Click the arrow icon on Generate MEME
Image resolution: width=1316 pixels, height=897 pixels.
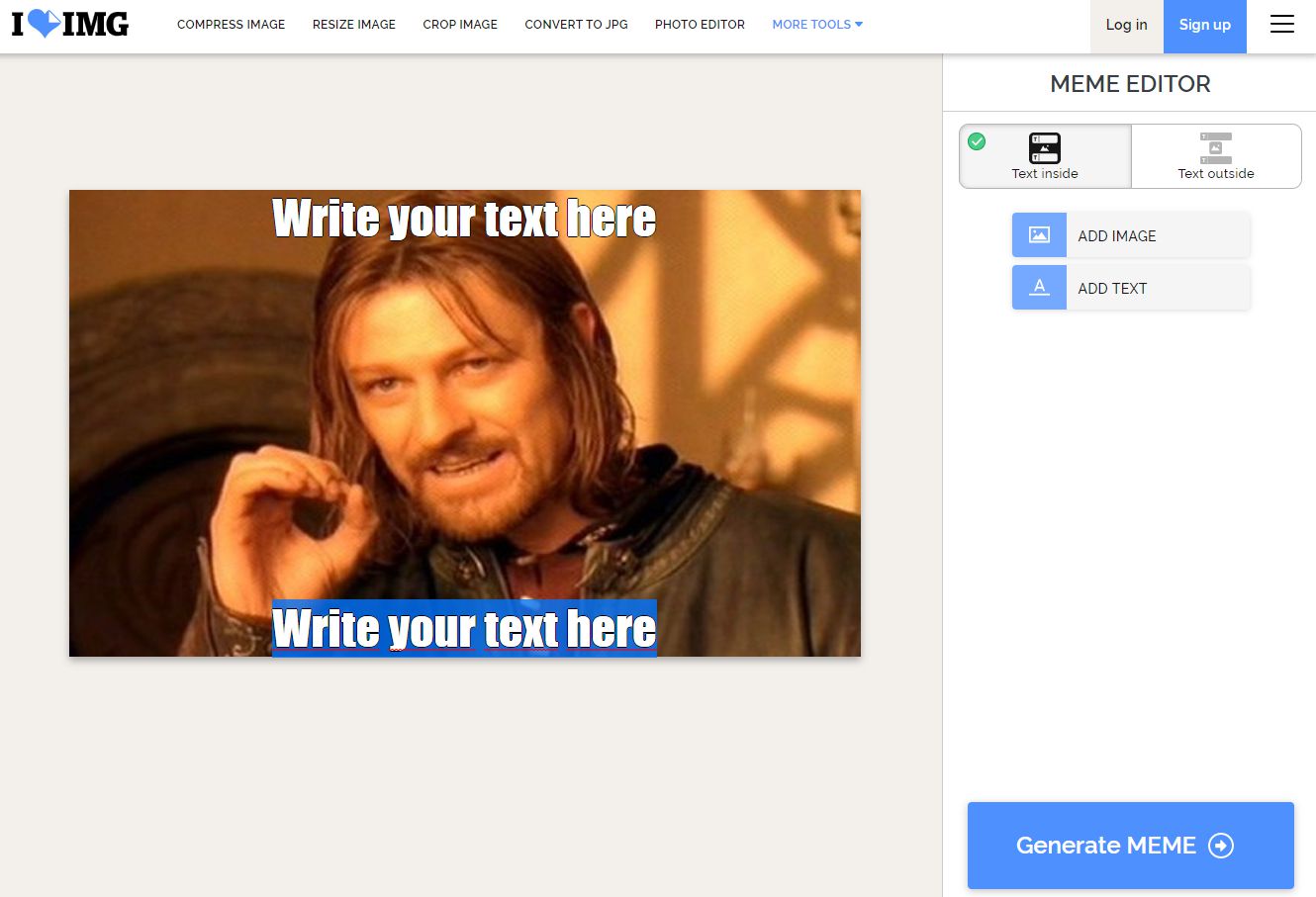click(x=1221, y=846)
